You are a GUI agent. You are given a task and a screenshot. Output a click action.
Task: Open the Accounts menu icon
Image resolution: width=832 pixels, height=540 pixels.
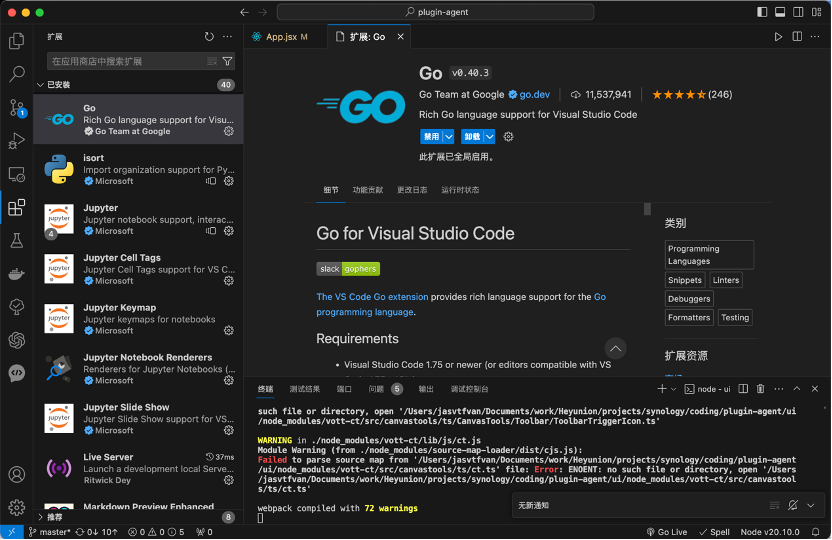click(x=16, y=474)
